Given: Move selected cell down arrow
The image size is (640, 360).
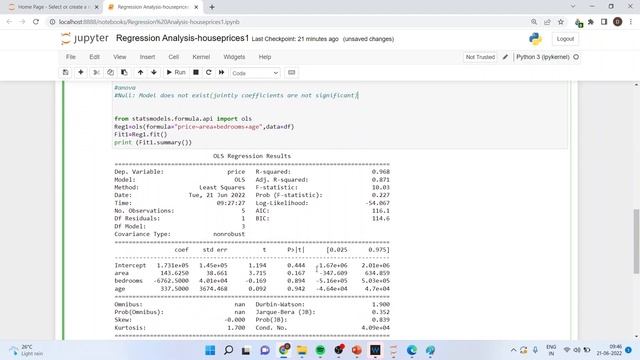Looking at the screenshot, I should (x=154, y=73).
